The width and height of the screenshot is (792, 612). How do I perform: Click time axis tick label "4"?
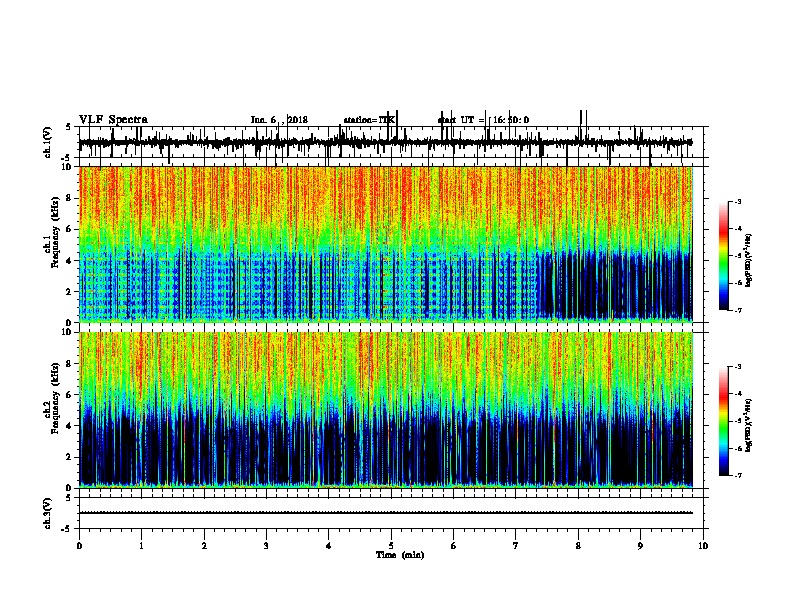coord(329,545)
